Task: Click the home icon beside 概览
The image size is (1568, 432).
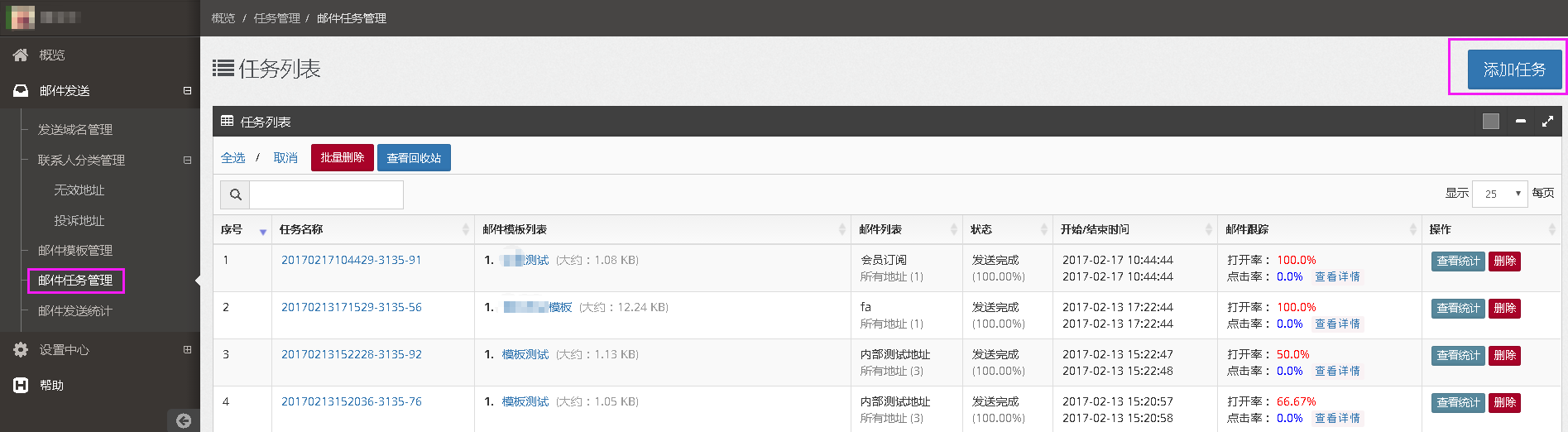Action: [x=21, y=55]
